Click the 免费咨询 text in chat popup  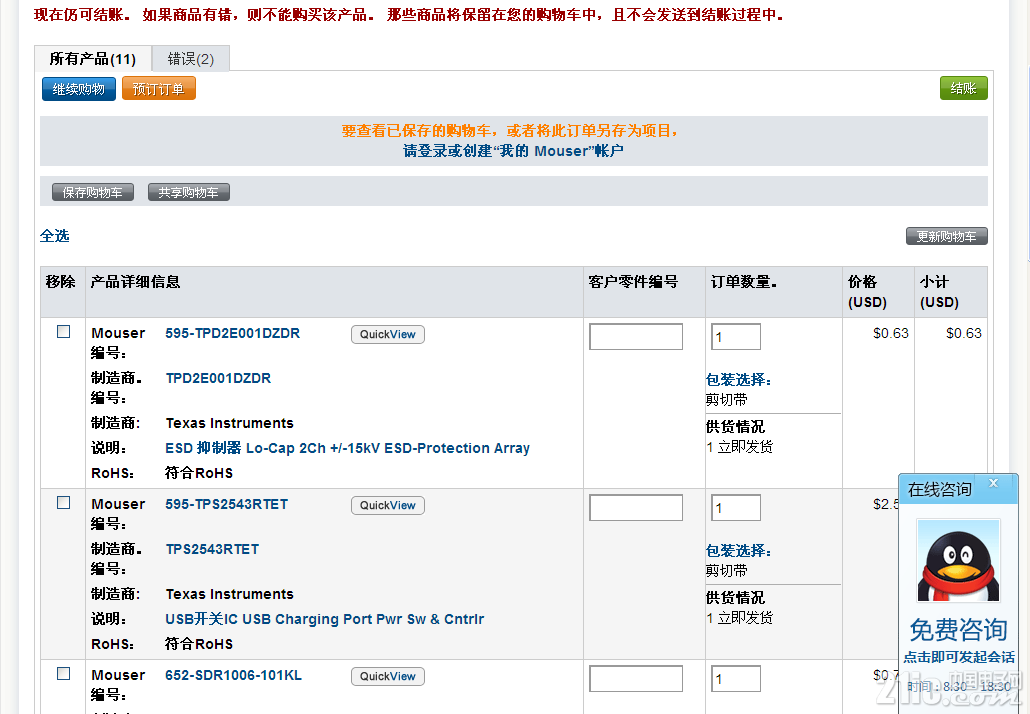[x=958, y=629]
